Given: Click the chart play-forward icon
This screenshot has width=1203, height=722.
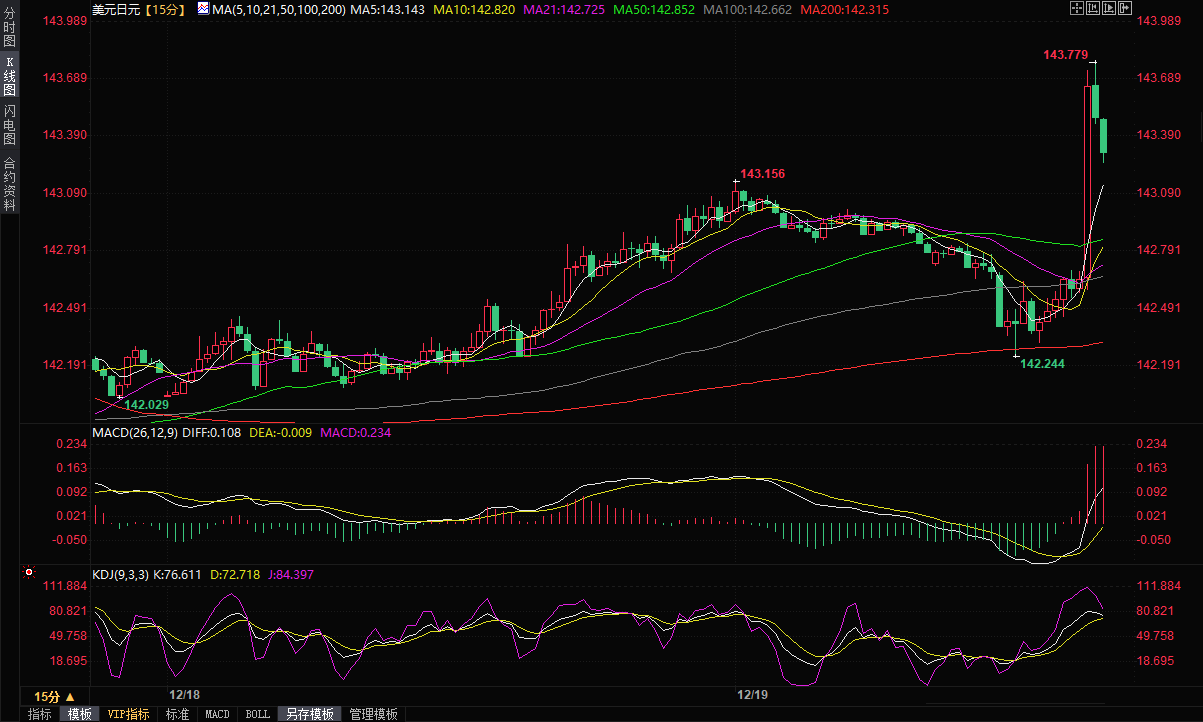Looking at the screenshot, I should (1111, 8).
